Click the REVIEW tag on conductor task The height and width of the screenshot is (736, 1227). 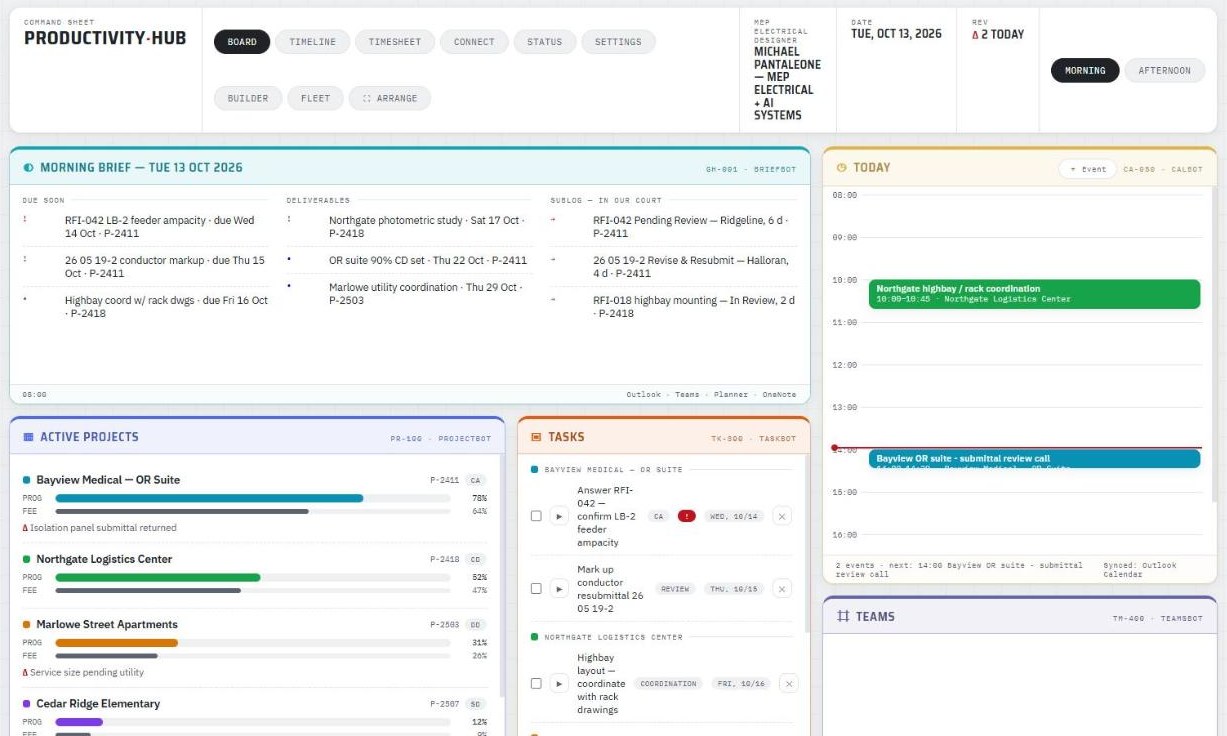675,589
